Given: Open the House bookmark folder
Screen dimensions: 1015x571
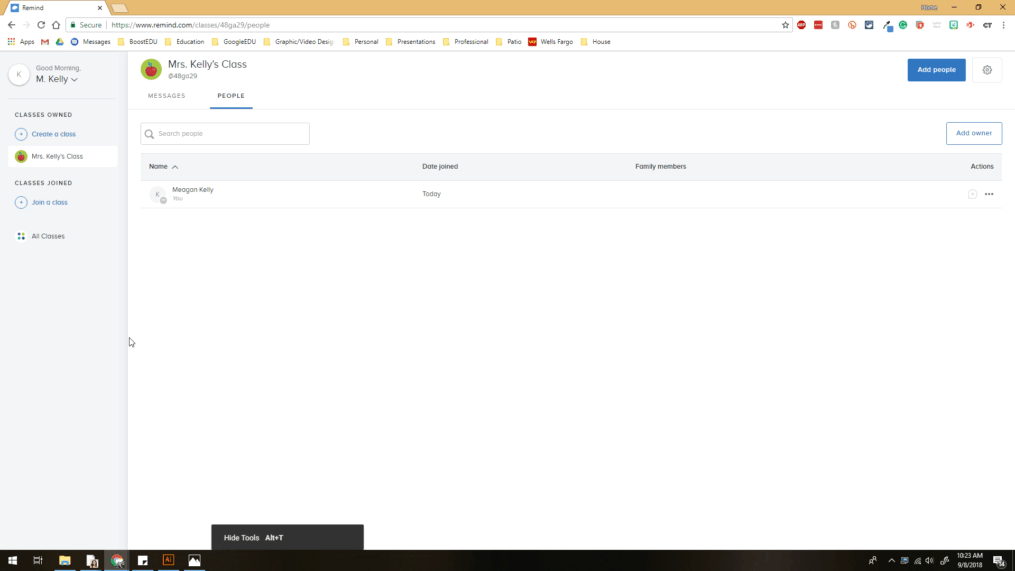Looking at the screenshot, I should (596, 42).
